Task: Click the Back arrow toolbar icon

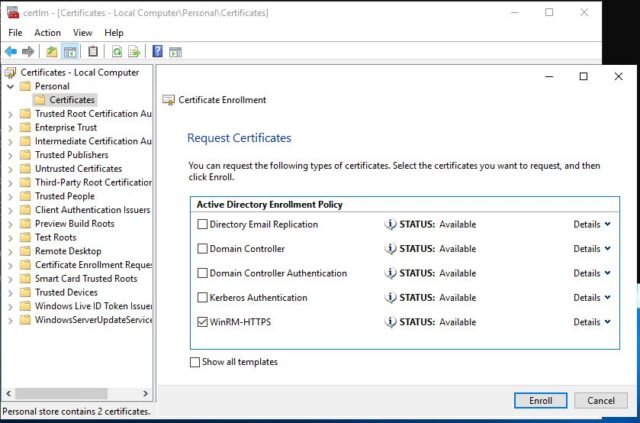Action: [x=11, y=51]
